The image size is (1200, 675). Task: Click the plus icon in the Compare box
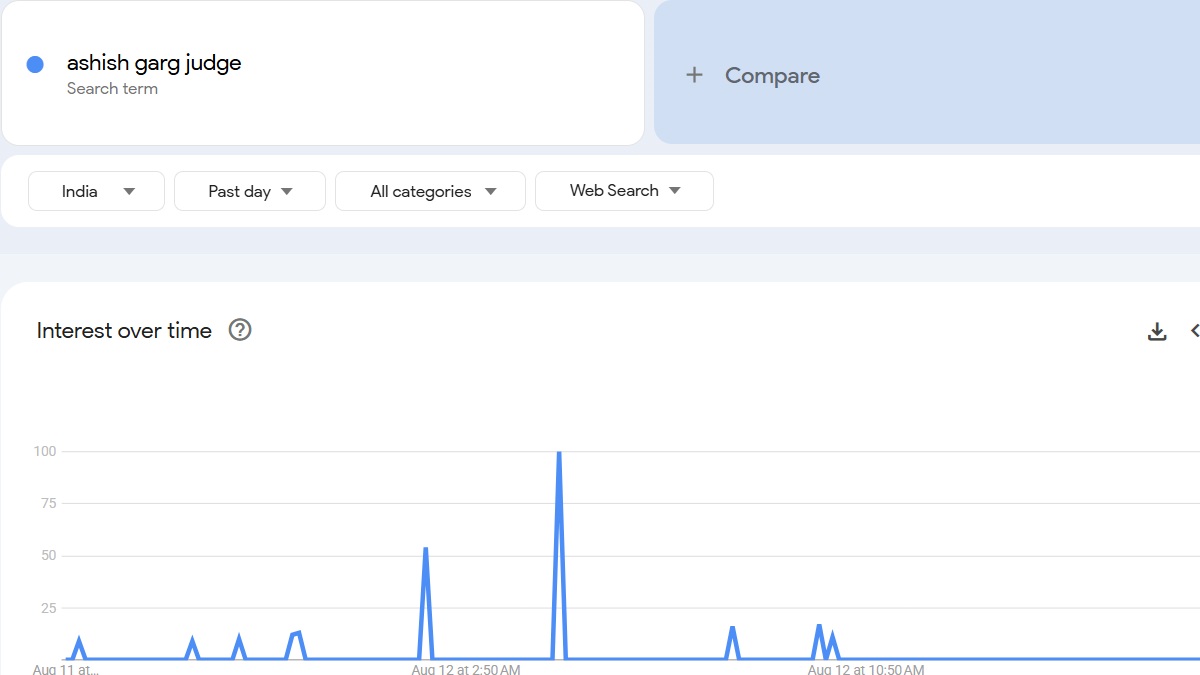(x=694, y=75)
